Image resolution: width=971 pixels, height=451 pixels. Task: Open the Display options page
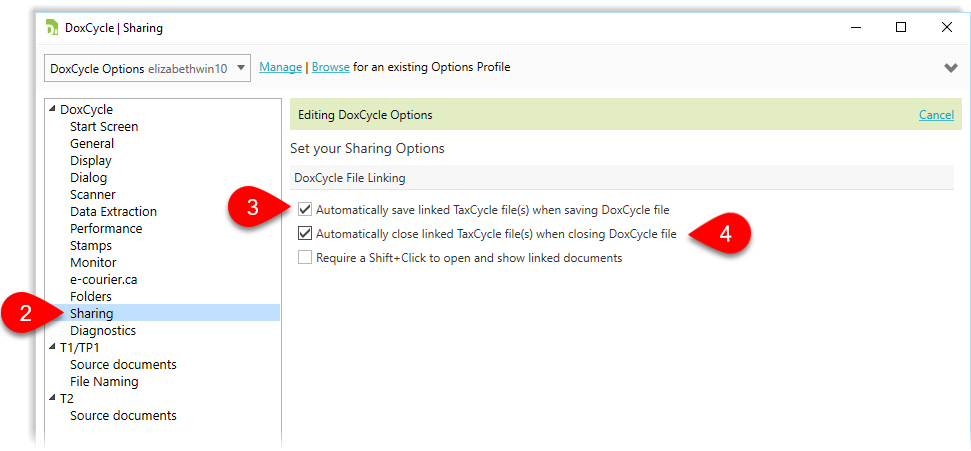[90, 160]
